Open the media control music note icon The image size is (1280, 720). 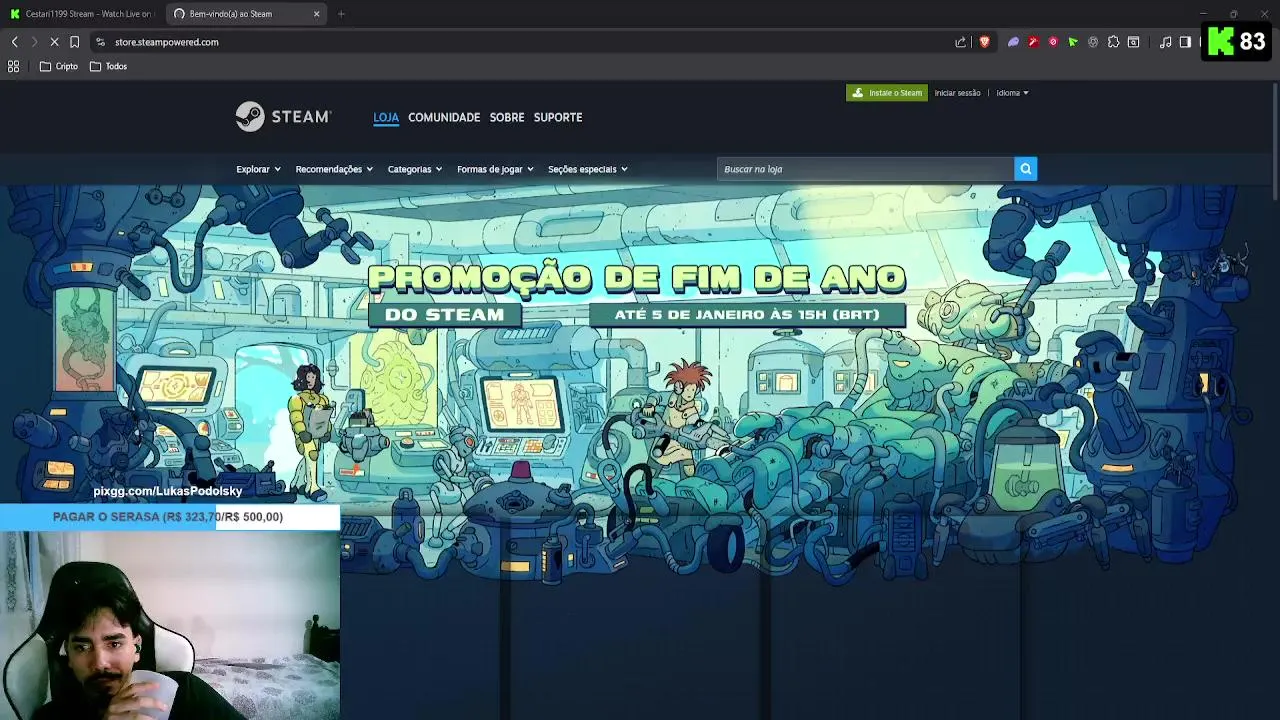click(x=1165, y=42)
